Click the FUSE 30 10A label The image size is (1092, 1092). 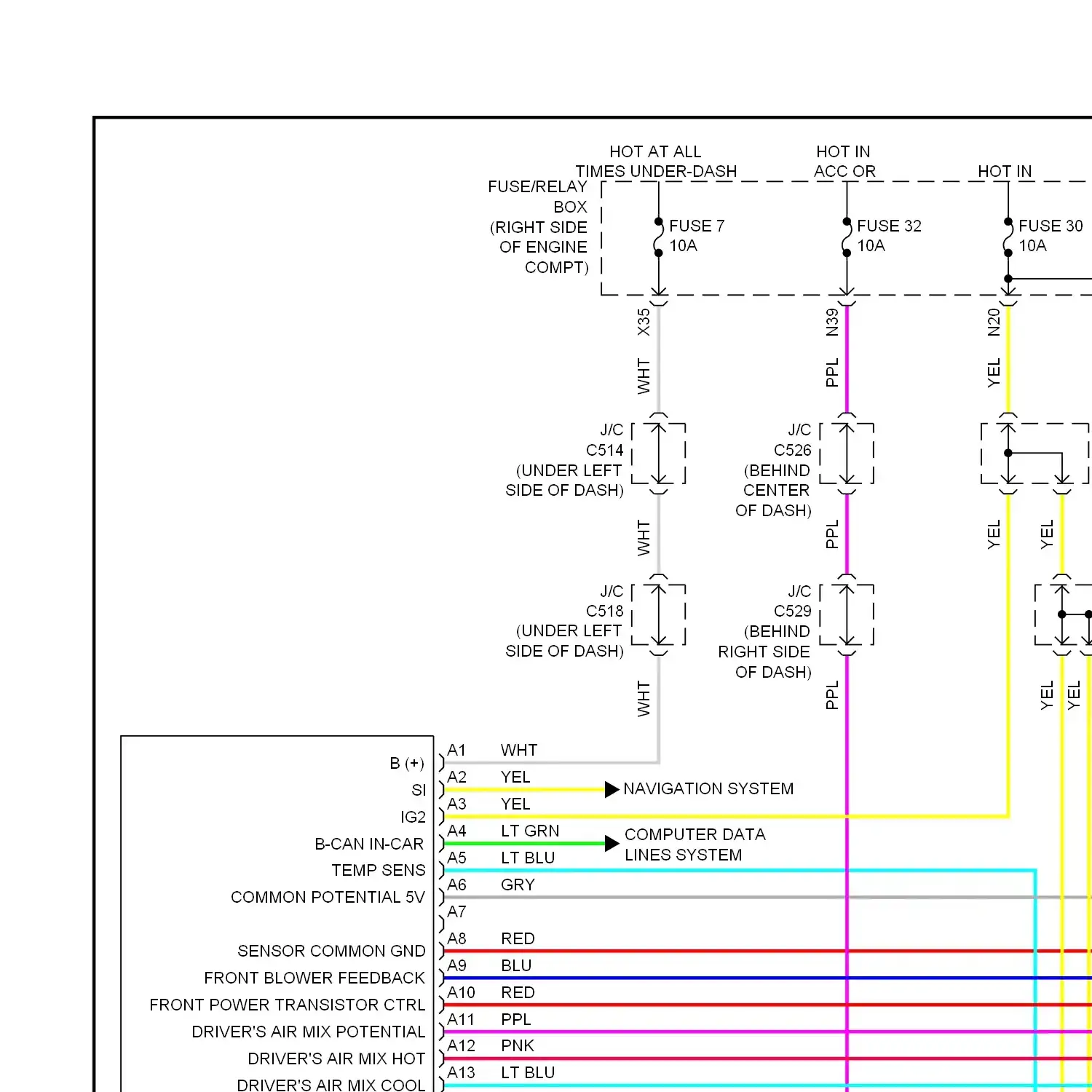tap(1051, 236)
